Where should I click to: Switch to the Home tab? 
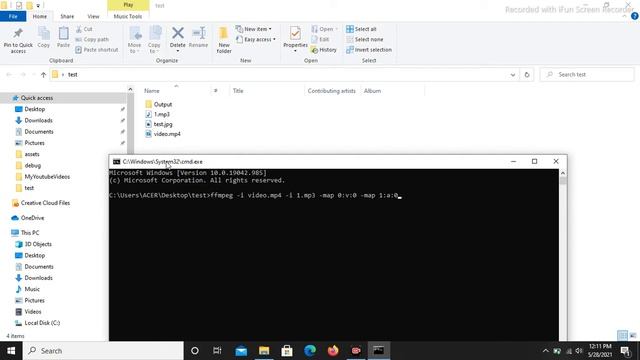point(40,16)
